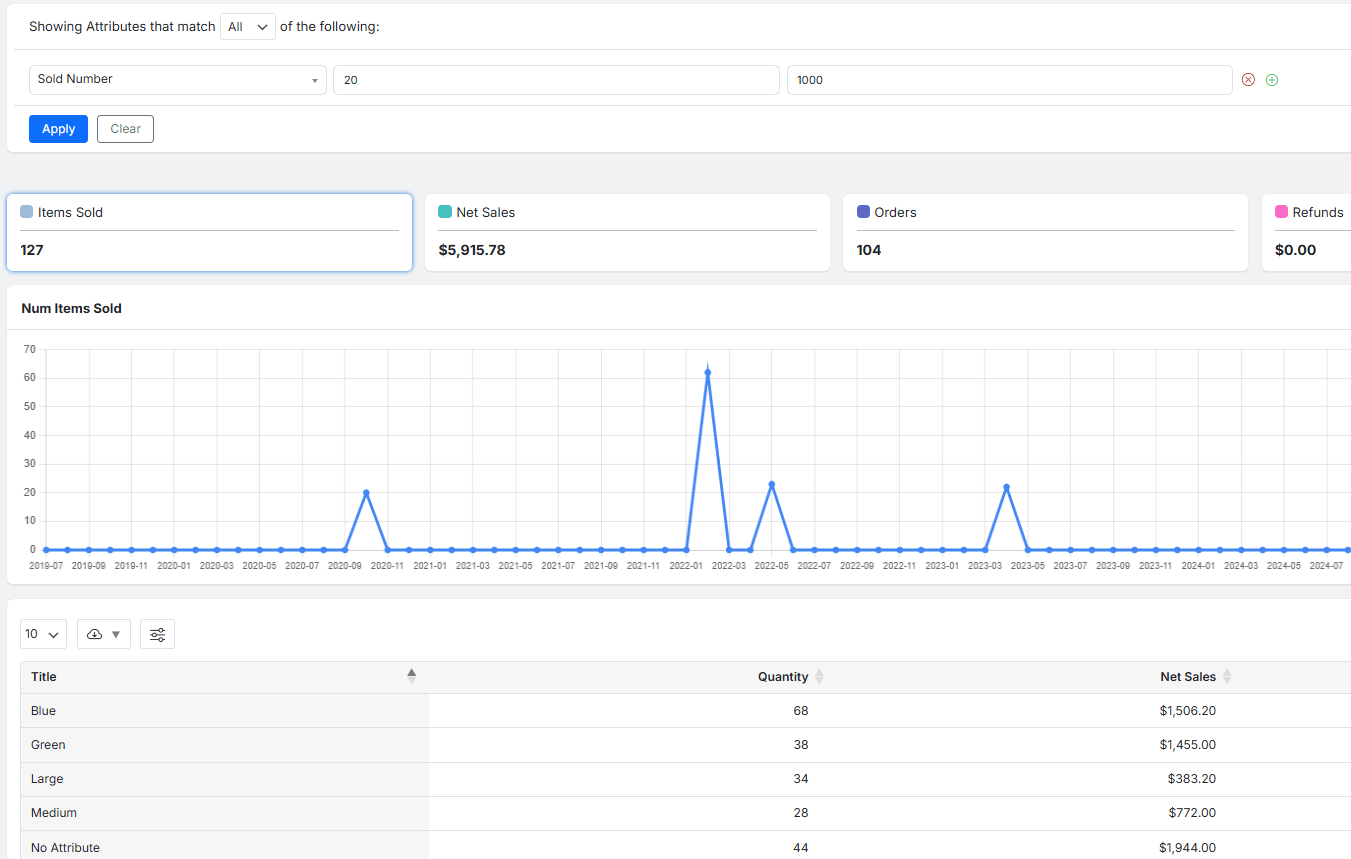Toggle the Net Sales metric card
Image resolution: width=1351 pixels, height=859 pixels.
point(627,232)
